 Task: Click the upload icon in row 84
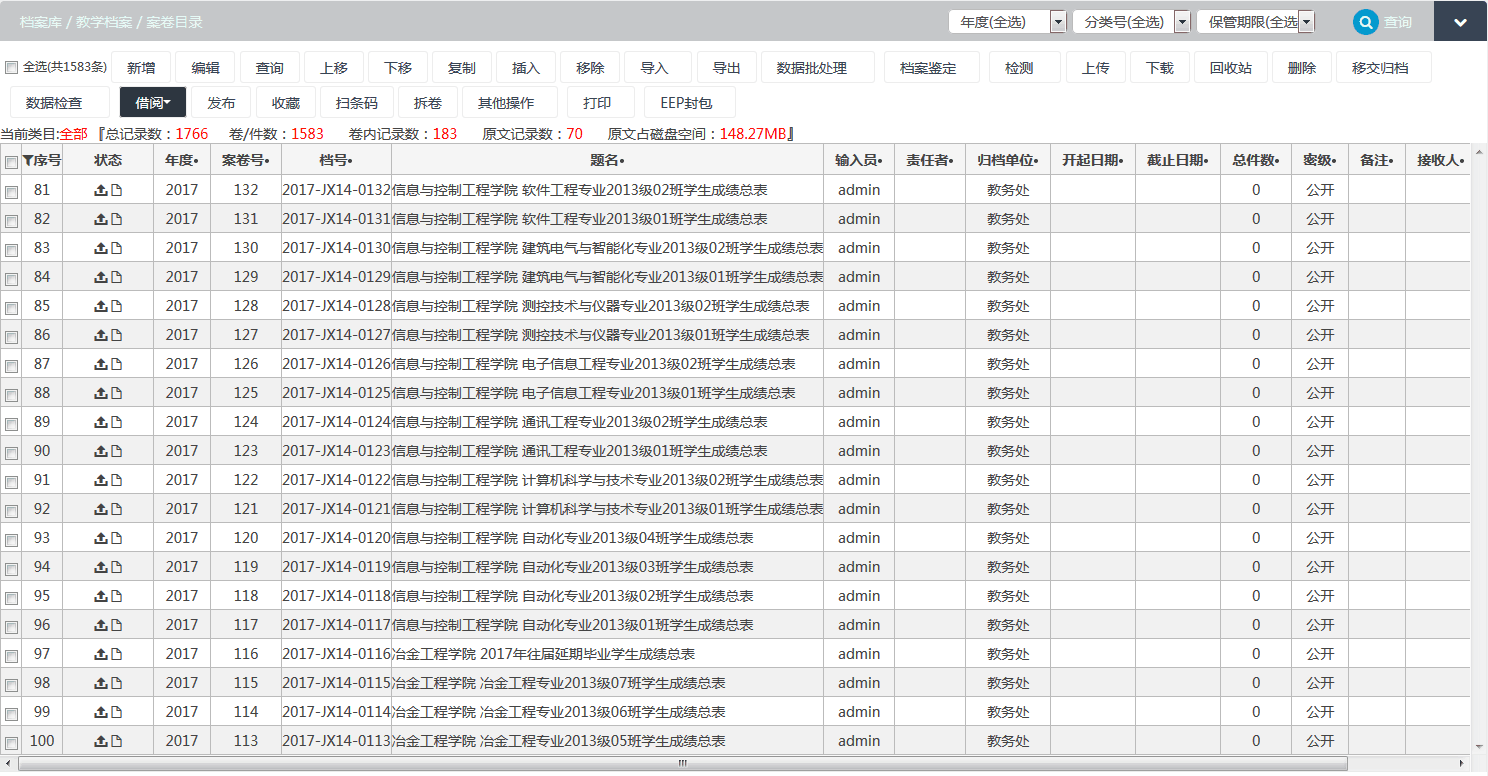click(101, 277)
